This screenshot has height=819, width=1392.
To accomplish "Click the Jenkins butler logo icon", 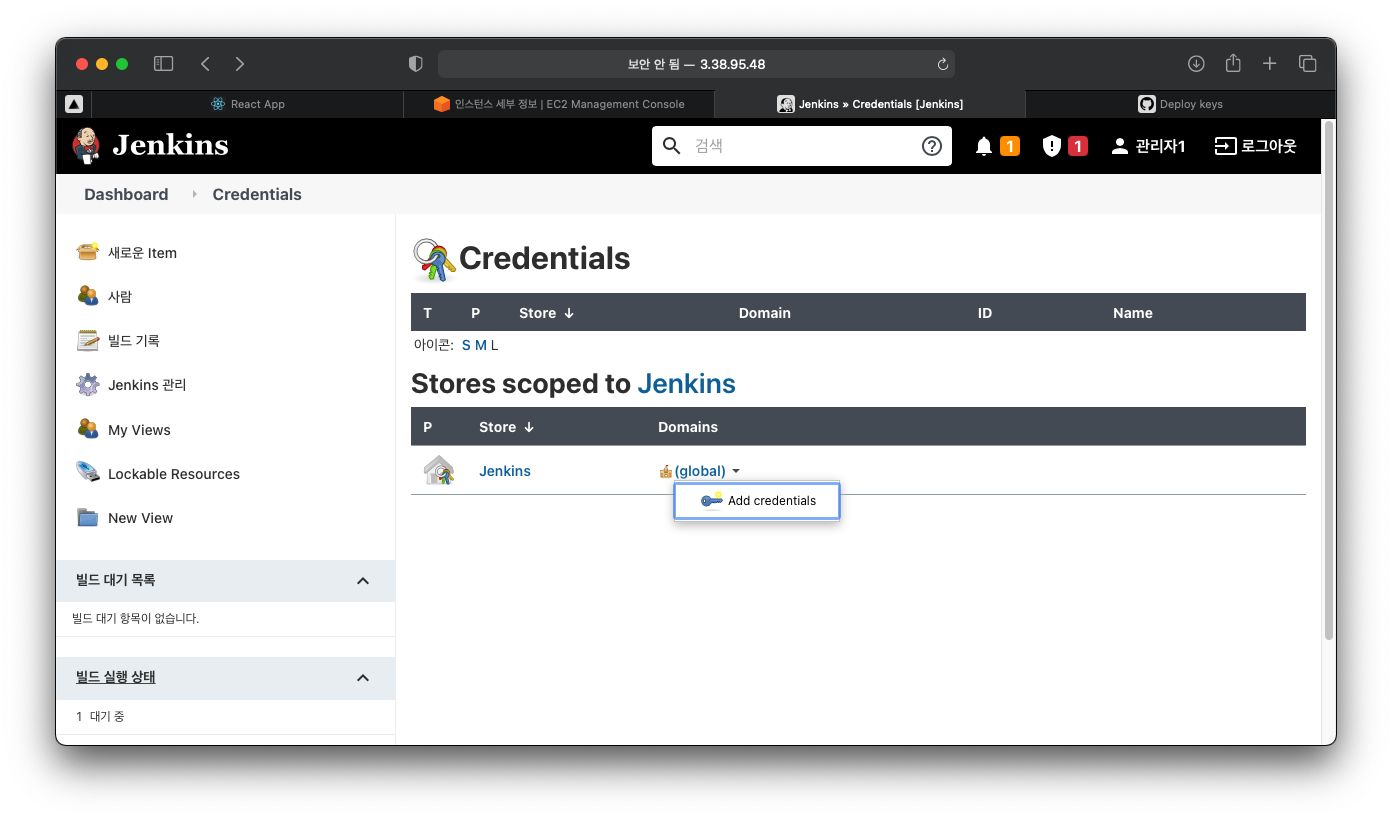I will tap(87, 146).
